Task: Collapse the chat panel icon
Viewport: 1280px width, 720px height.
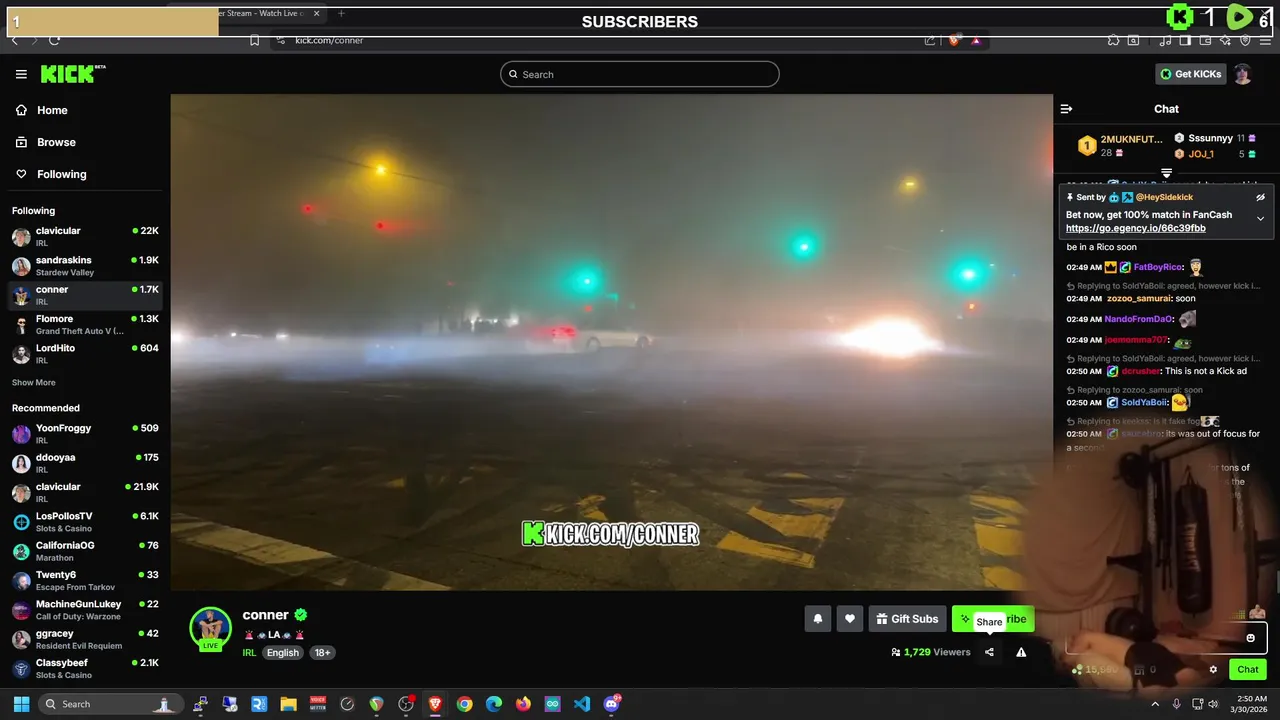Action: point(1066,109)
